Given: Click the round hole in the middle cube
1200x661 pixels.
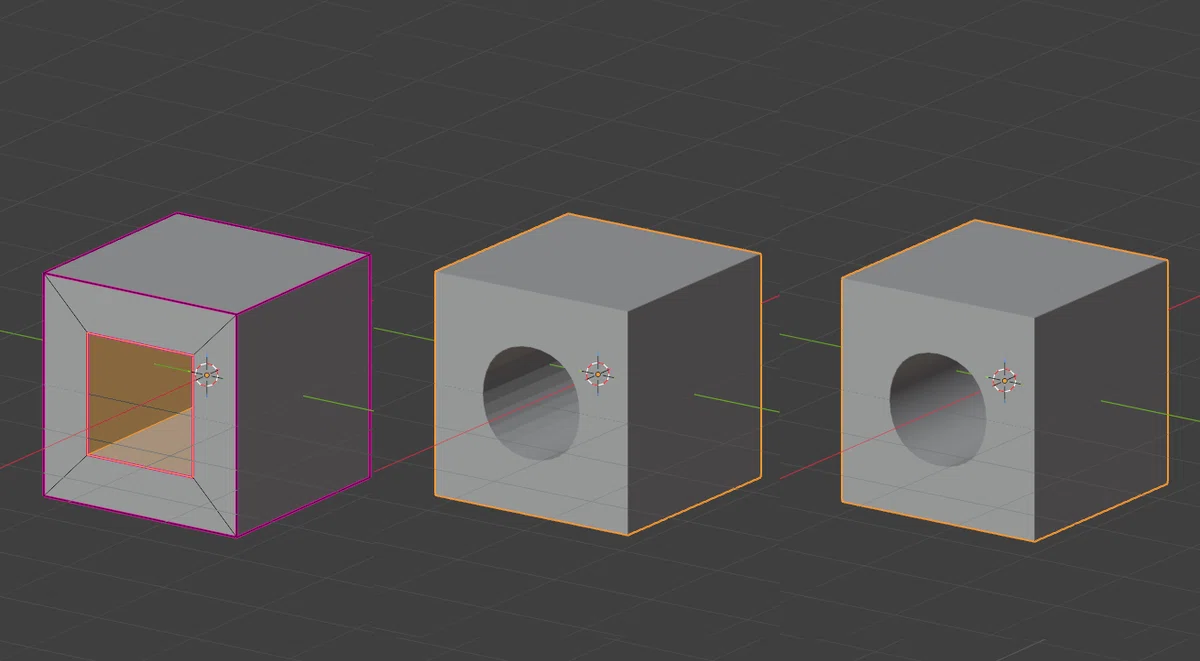Looking at the screenshot, I should (x=530, y=402).
